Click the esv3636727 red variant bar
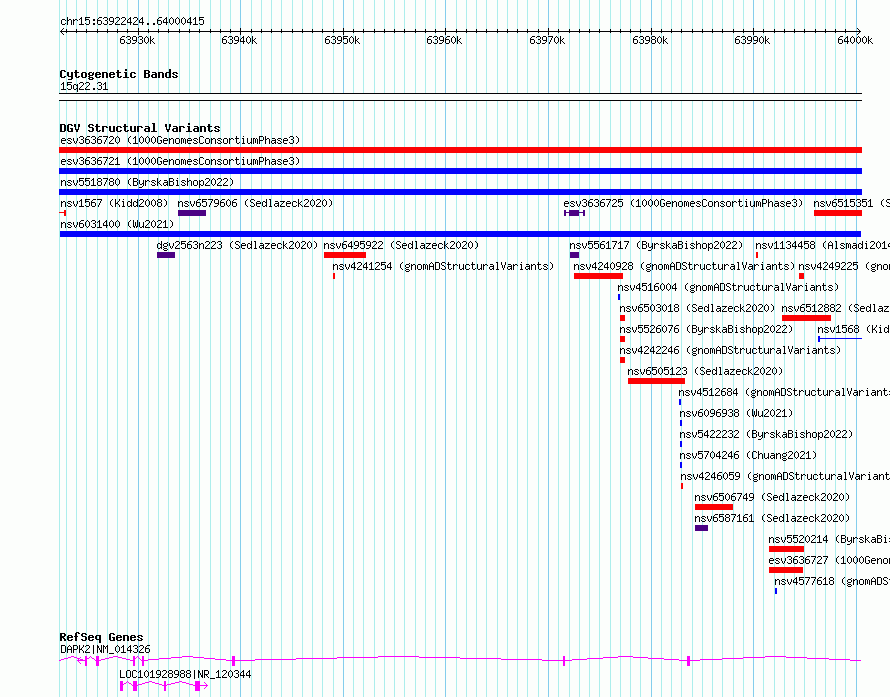This screenshot has width=890, height=697. coord(786,570)
